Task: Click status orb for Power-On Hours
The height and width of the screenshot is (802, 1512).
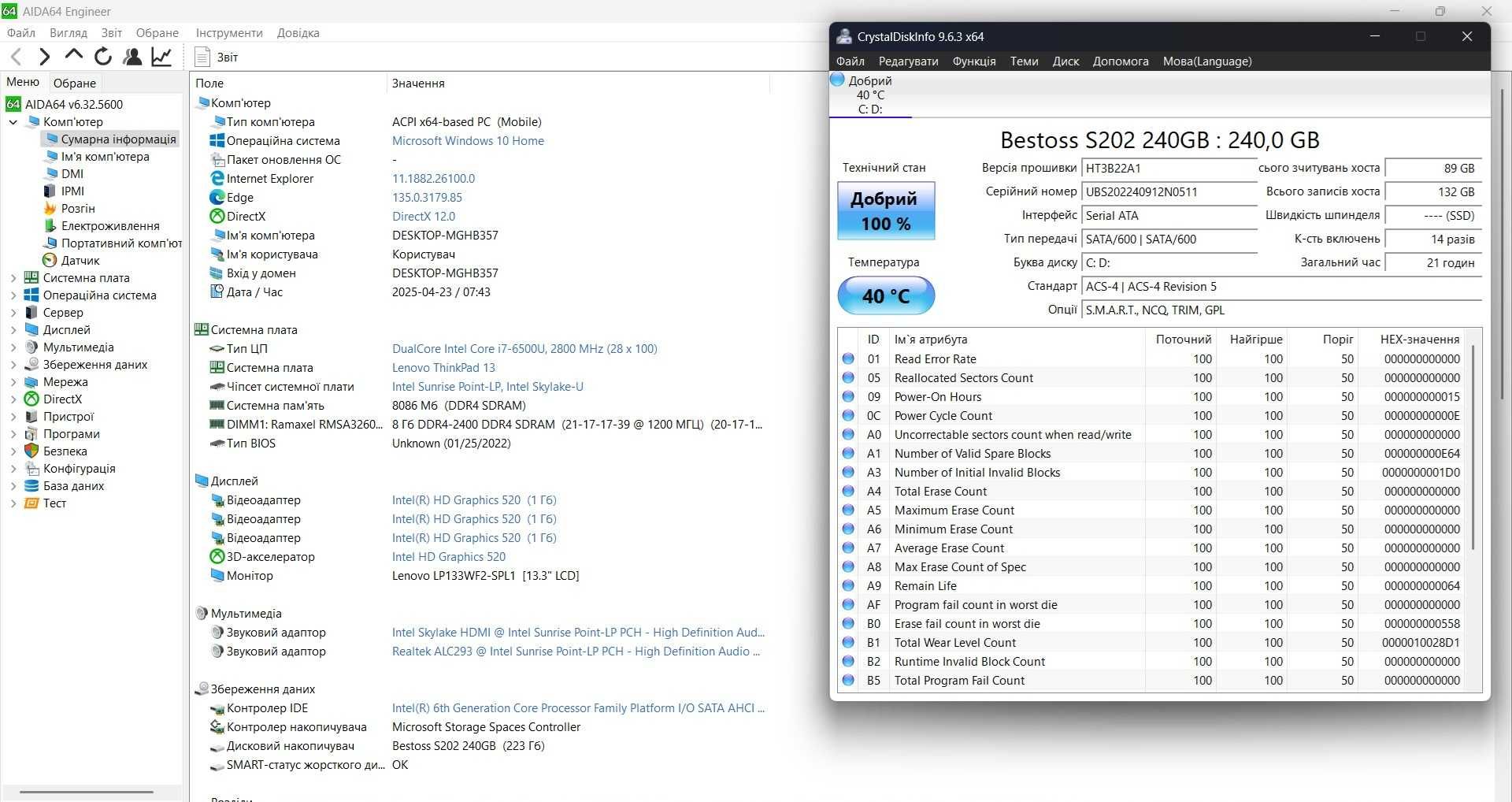Action: pyautogui.click(x=848, y=396)
